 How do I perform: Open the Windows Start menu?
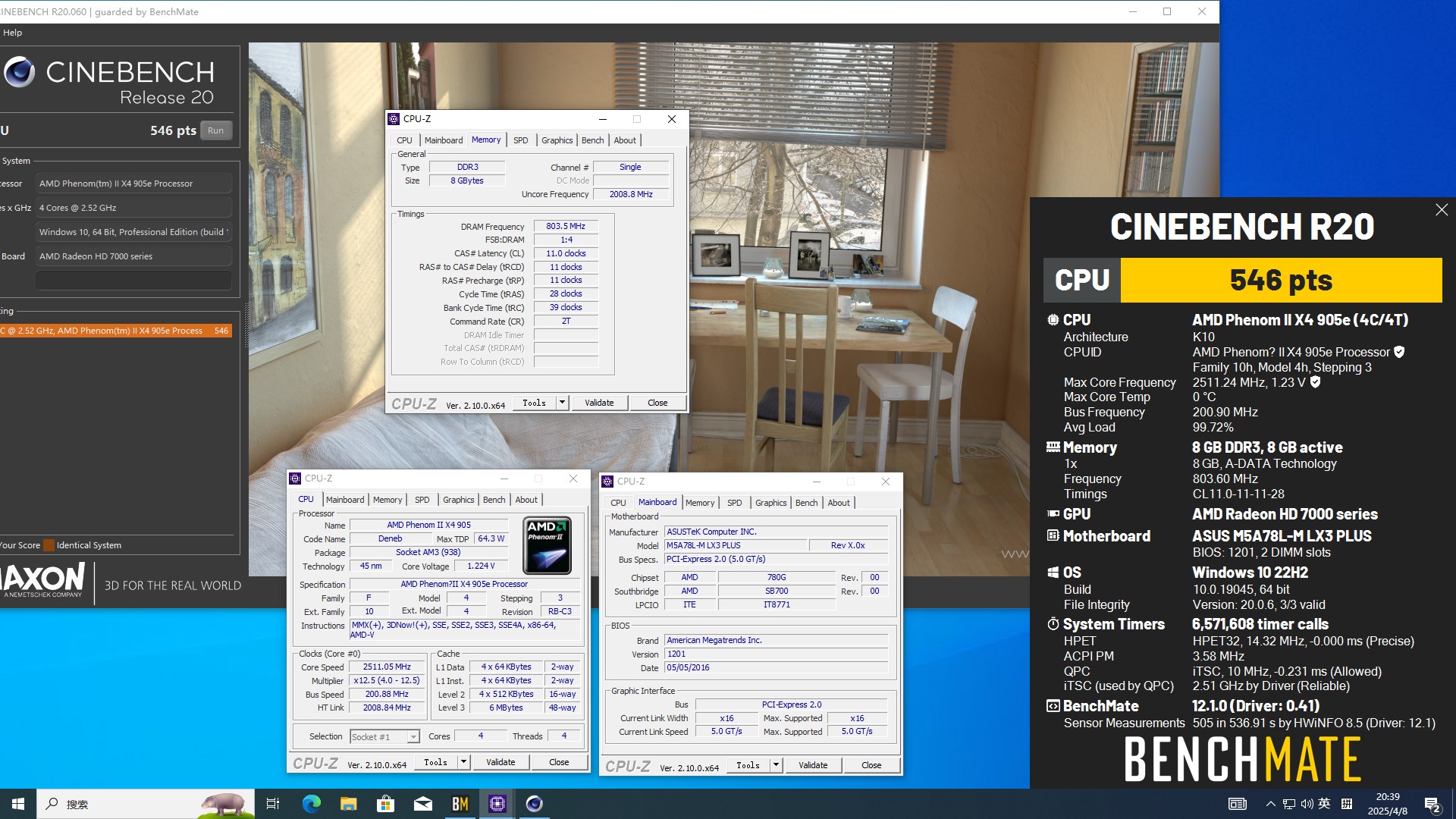[18, 804]
